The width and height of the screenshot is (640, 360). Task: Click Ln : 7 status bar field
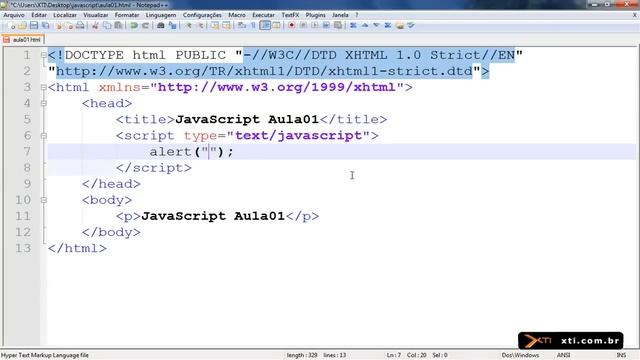[x=394, y=355]
